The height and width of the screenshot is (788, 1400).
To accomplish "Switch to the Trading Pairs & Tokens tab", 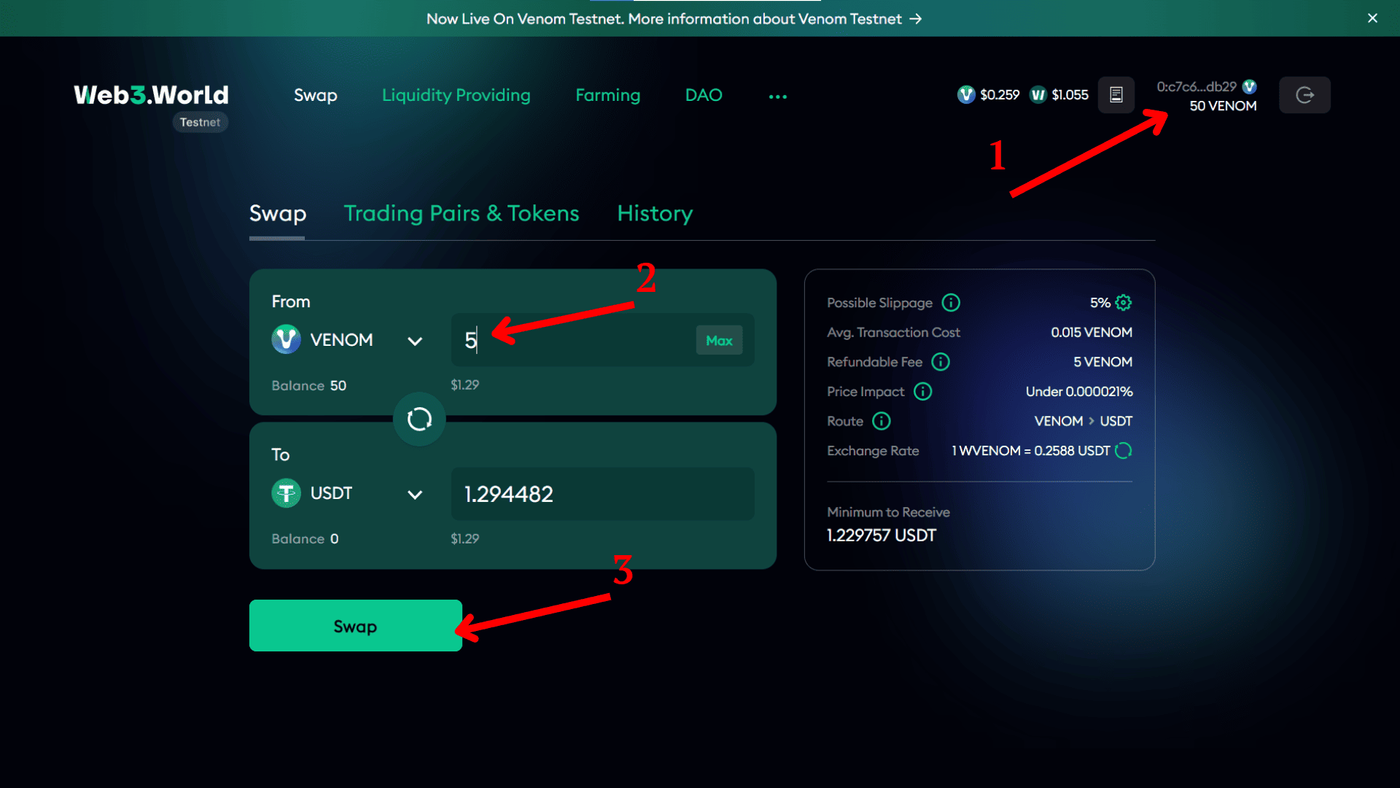I will click(x=461, y=213).
